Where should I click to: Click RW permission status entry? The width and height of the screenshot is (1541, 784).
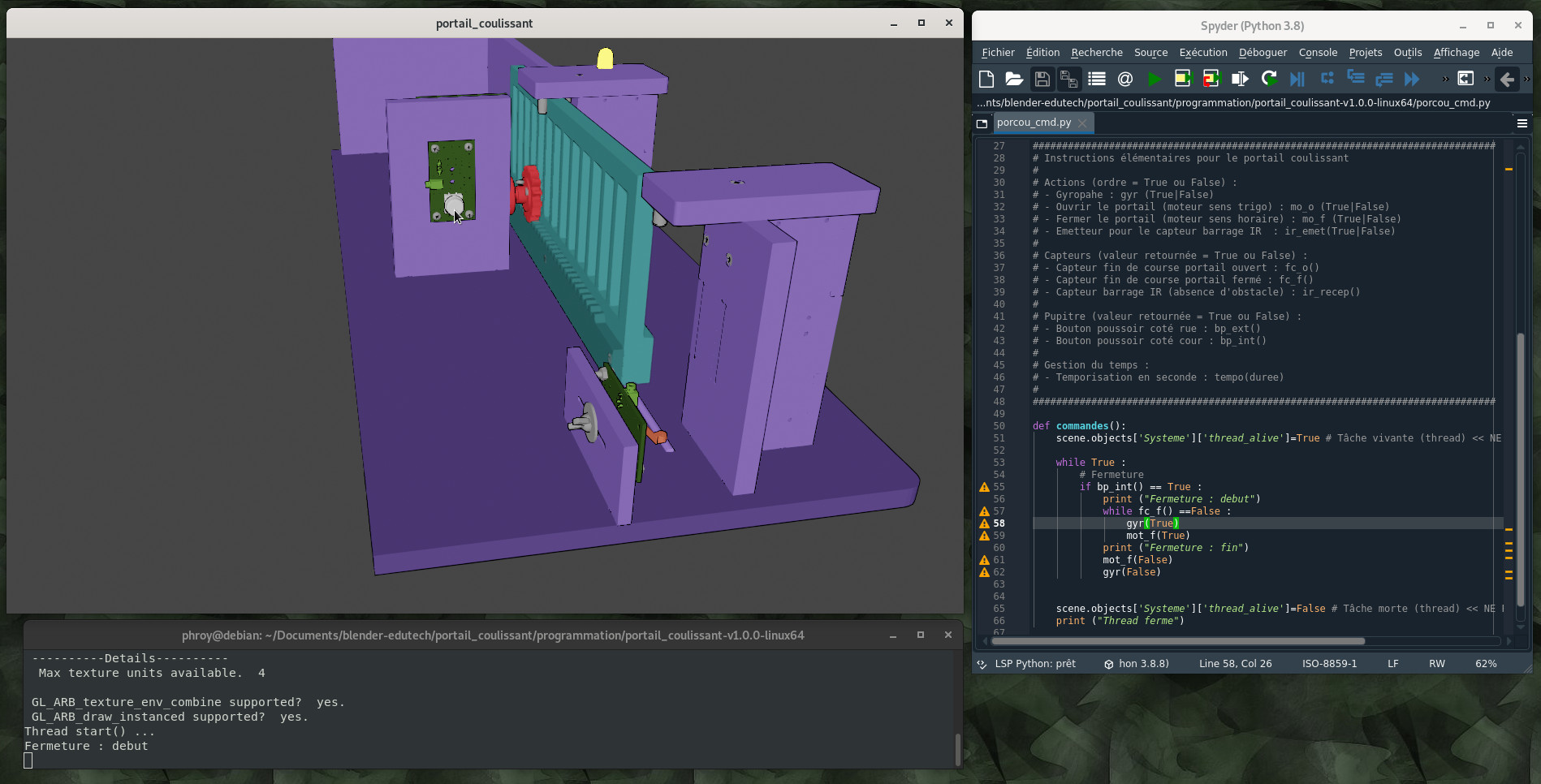pos(1436,663)
